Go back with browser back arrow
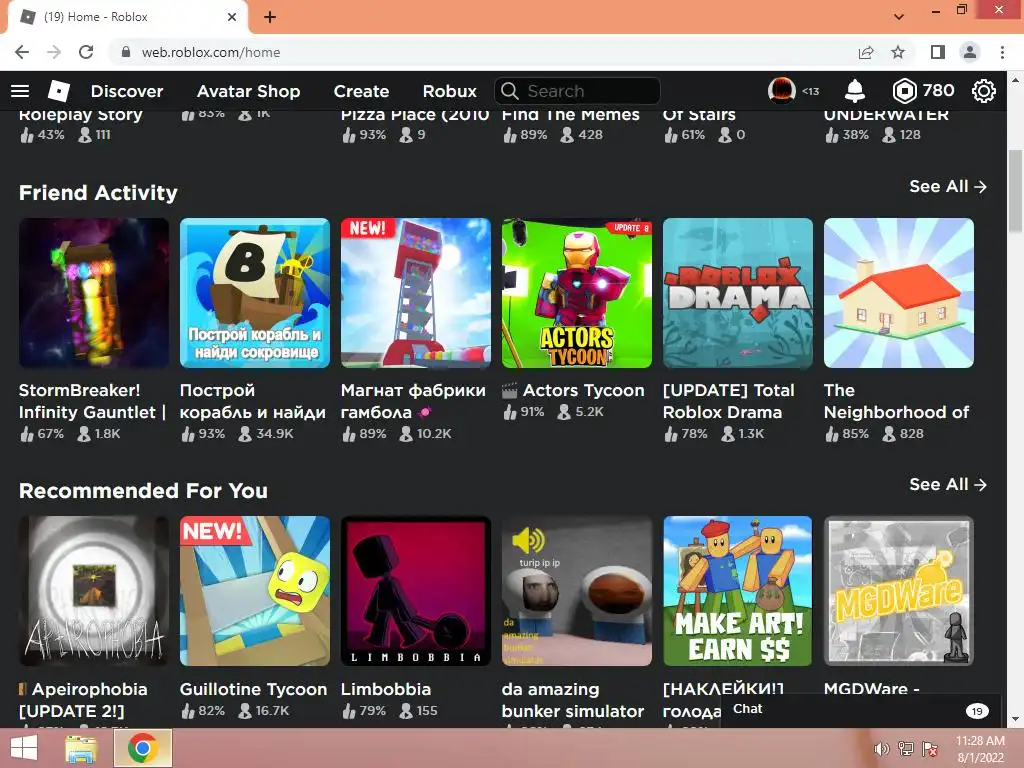This screenshot has width=1024, height=768. coord(22,52)
